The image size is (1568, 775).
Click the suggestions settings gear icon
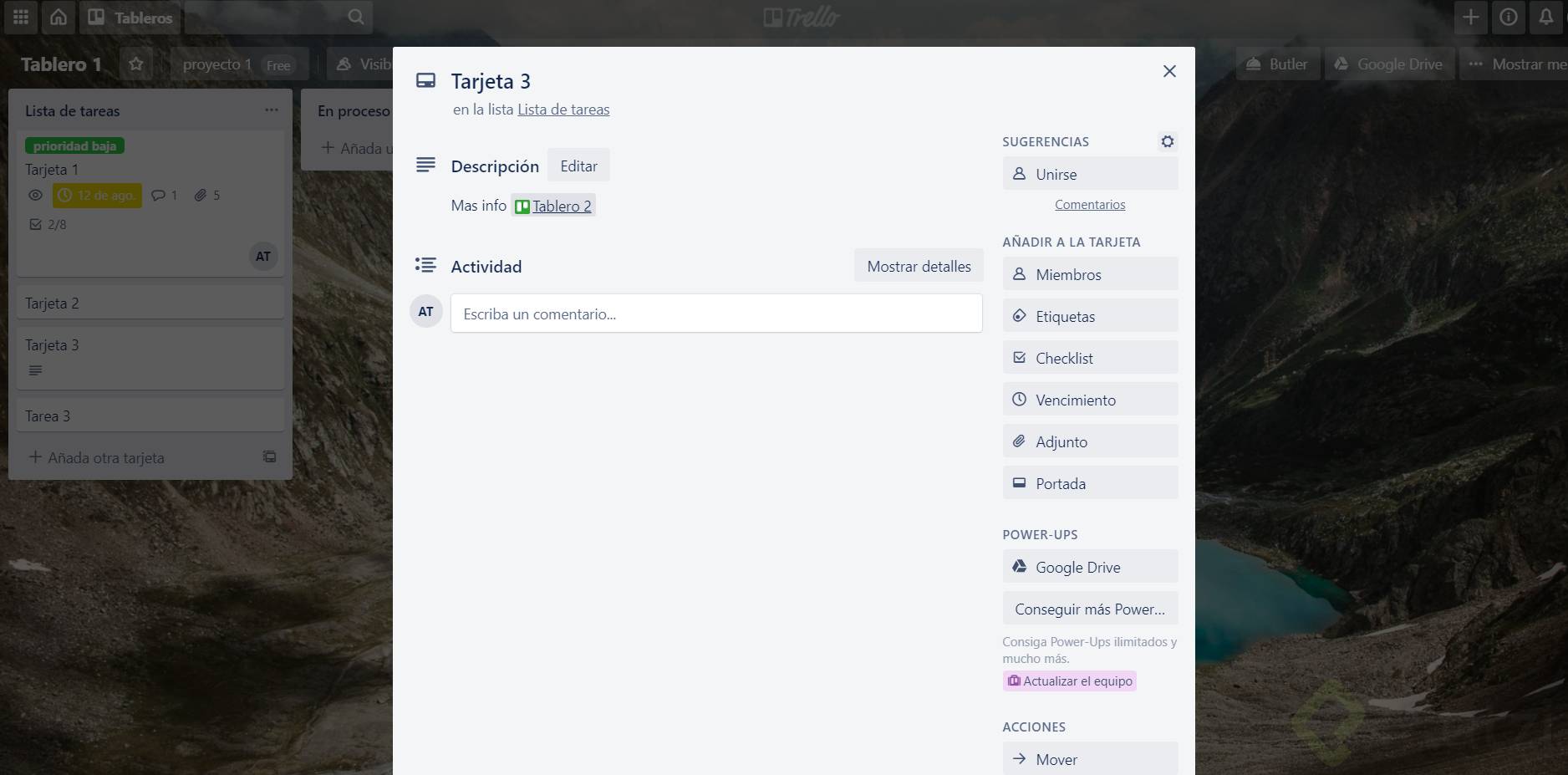pyautogui.click(x=1168, y=141)
